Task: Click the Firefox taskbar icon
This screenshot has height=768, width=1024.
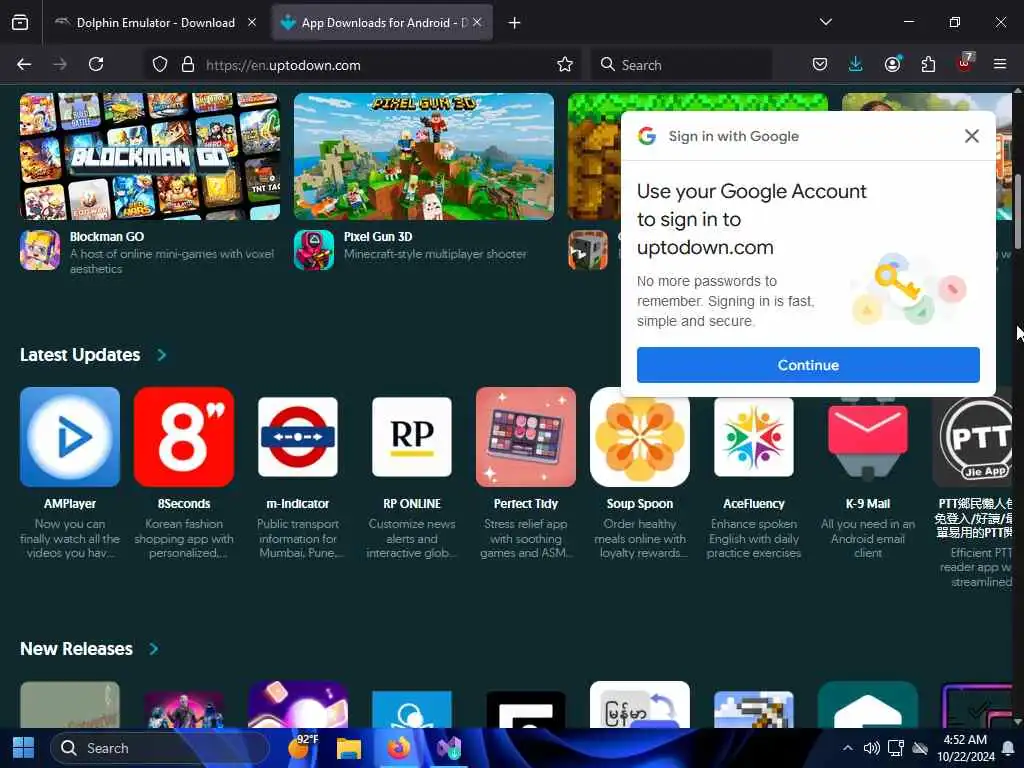Action: 398,748
